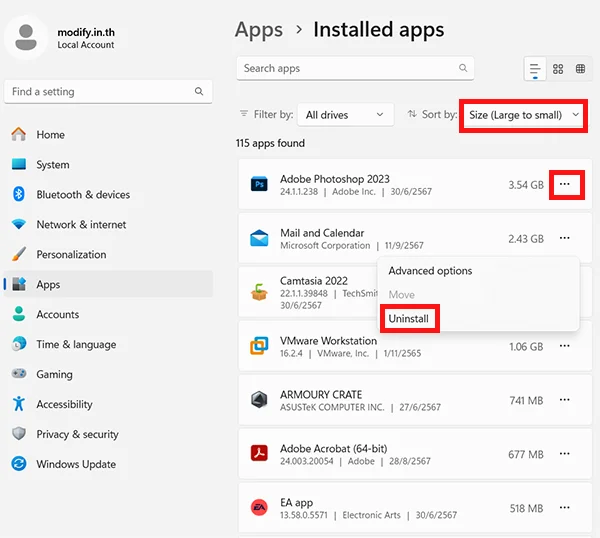600x538 pixels.
Task: Click the System monitor icon
Action: pos(19,164)
